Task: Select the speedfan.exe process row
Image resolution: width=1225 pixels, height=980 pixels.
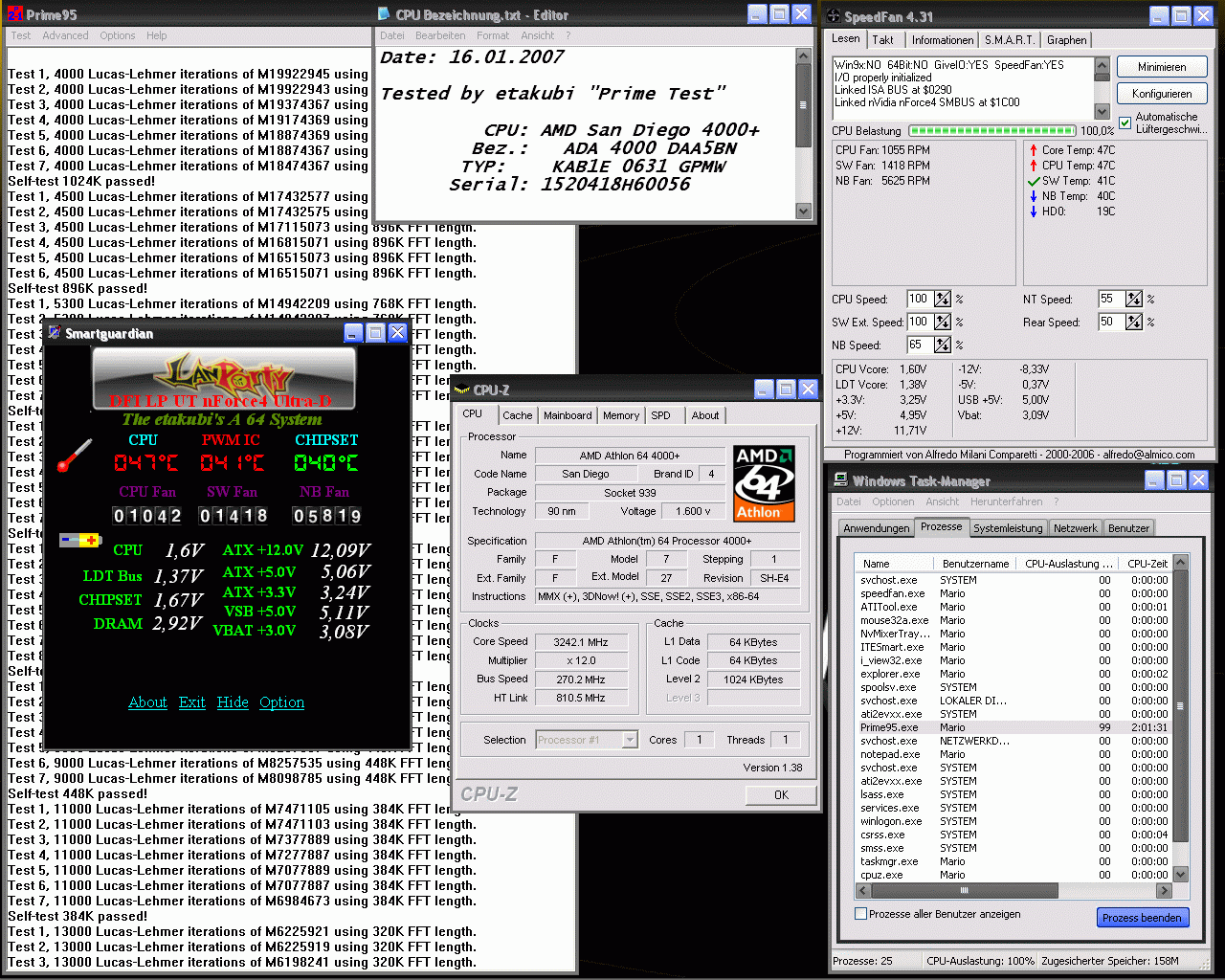Action: [1013, 593]
